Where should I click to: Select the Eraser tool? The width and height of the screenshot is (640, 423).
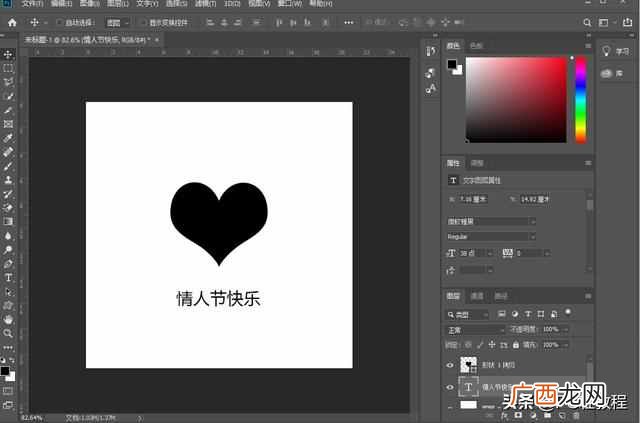pyautogui.click(x=8, y=208)
